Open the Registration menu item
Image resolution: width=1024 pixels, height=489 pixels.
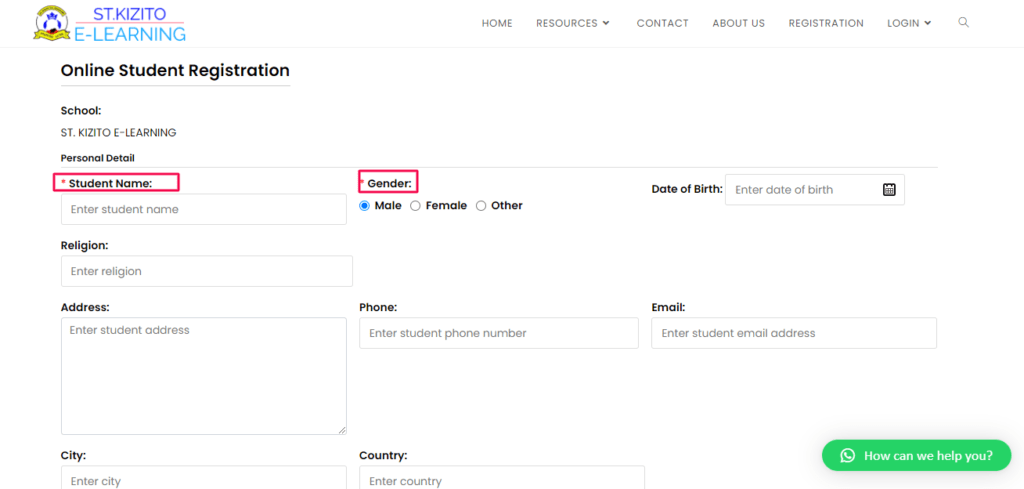(825, 24)
